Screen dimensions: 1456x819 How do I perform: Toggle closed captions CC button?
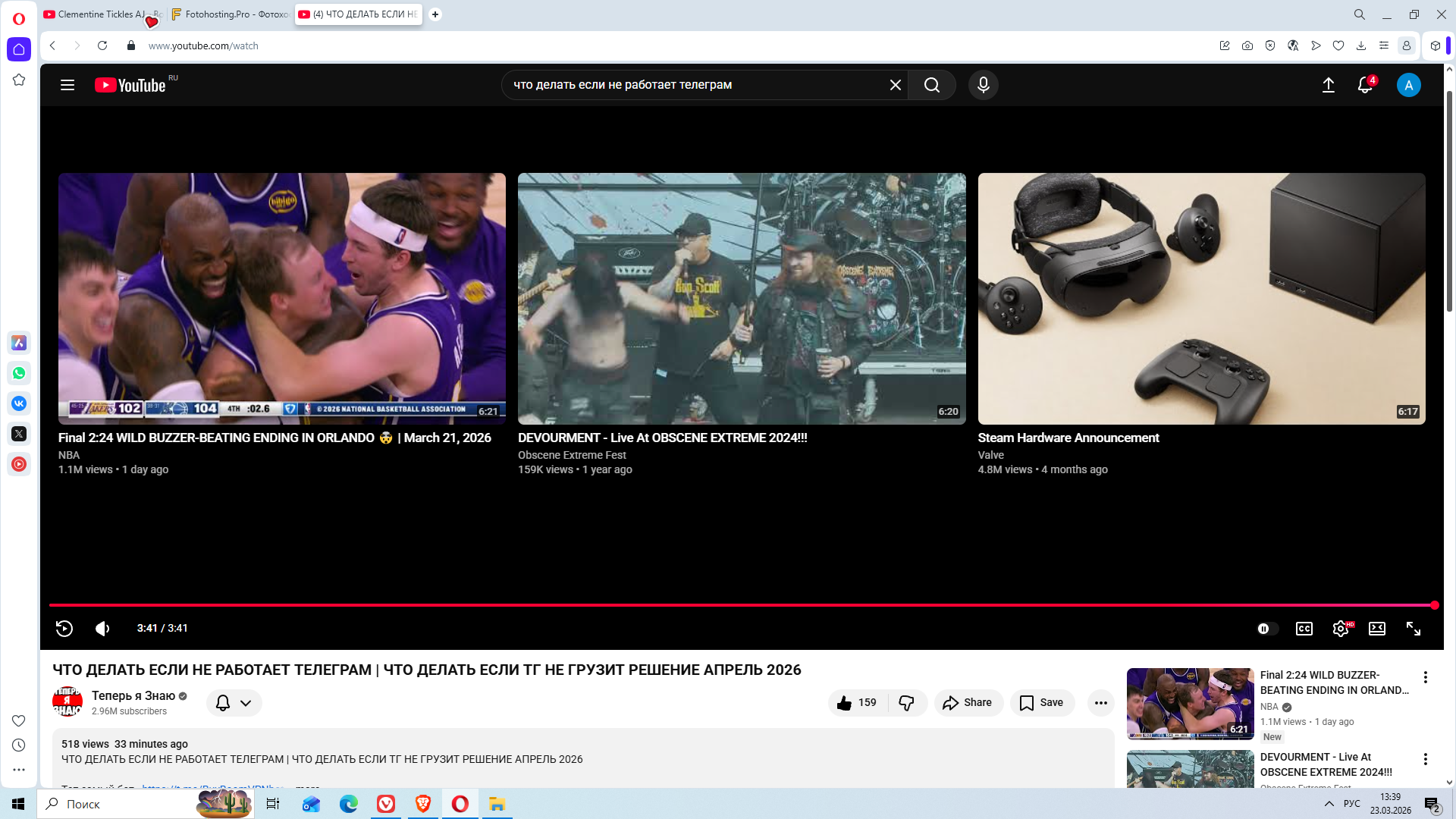[1304, 629]
